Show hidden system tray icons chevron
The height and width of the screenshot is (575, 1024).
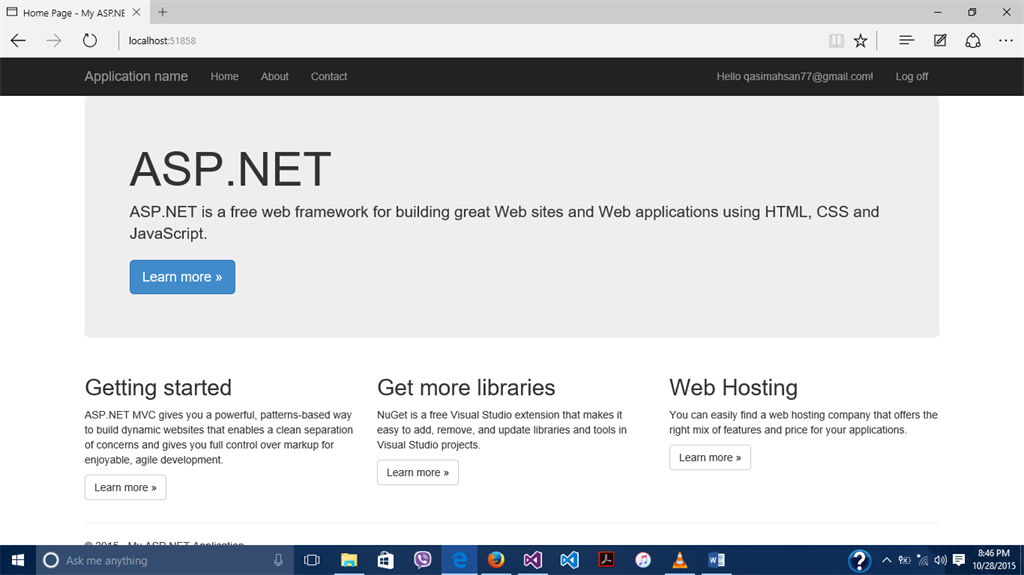pyautogui.click(x=886, y=560)
